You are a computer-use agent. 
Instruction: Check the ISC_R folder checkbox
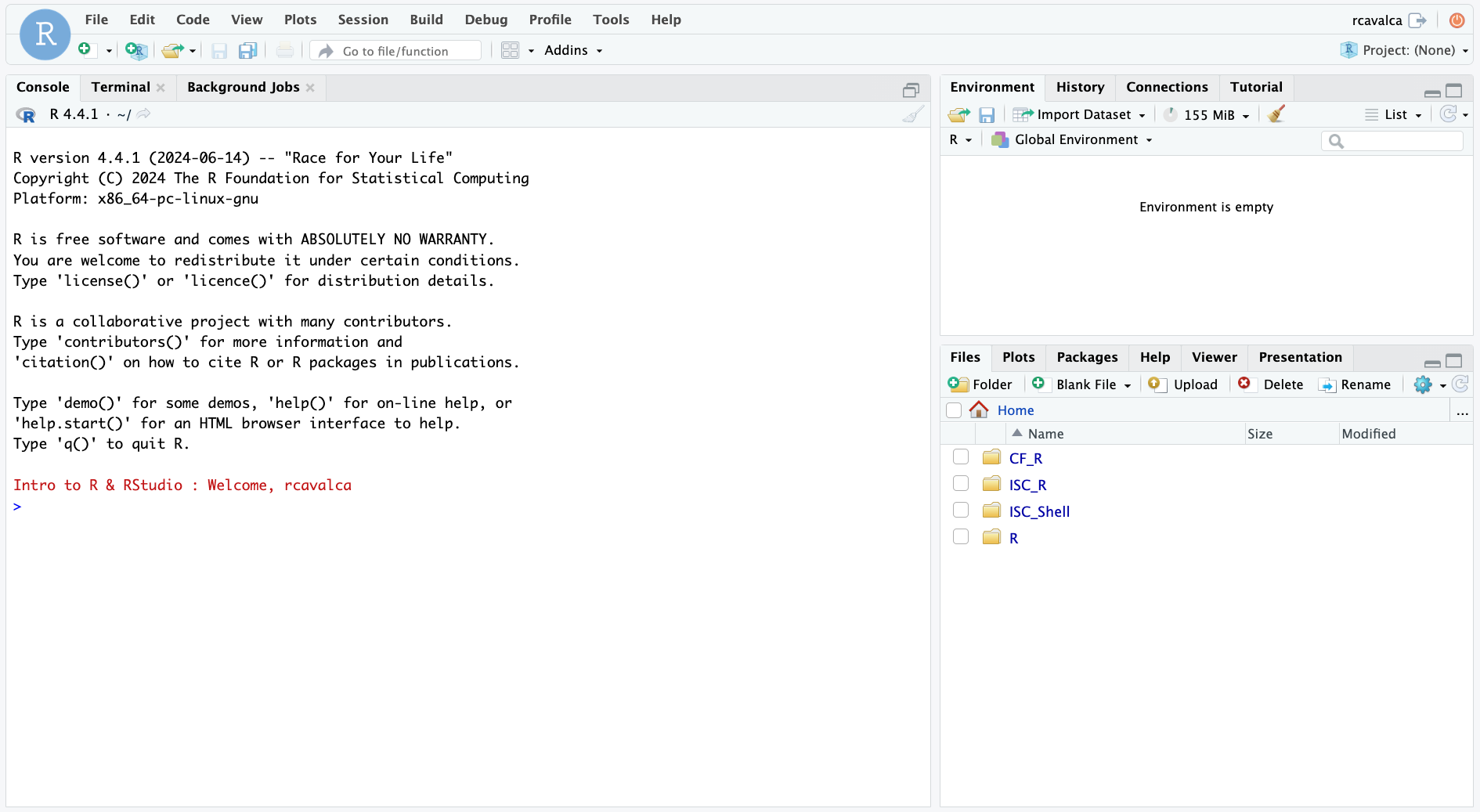pyautogui.click(x=961, y=483)
